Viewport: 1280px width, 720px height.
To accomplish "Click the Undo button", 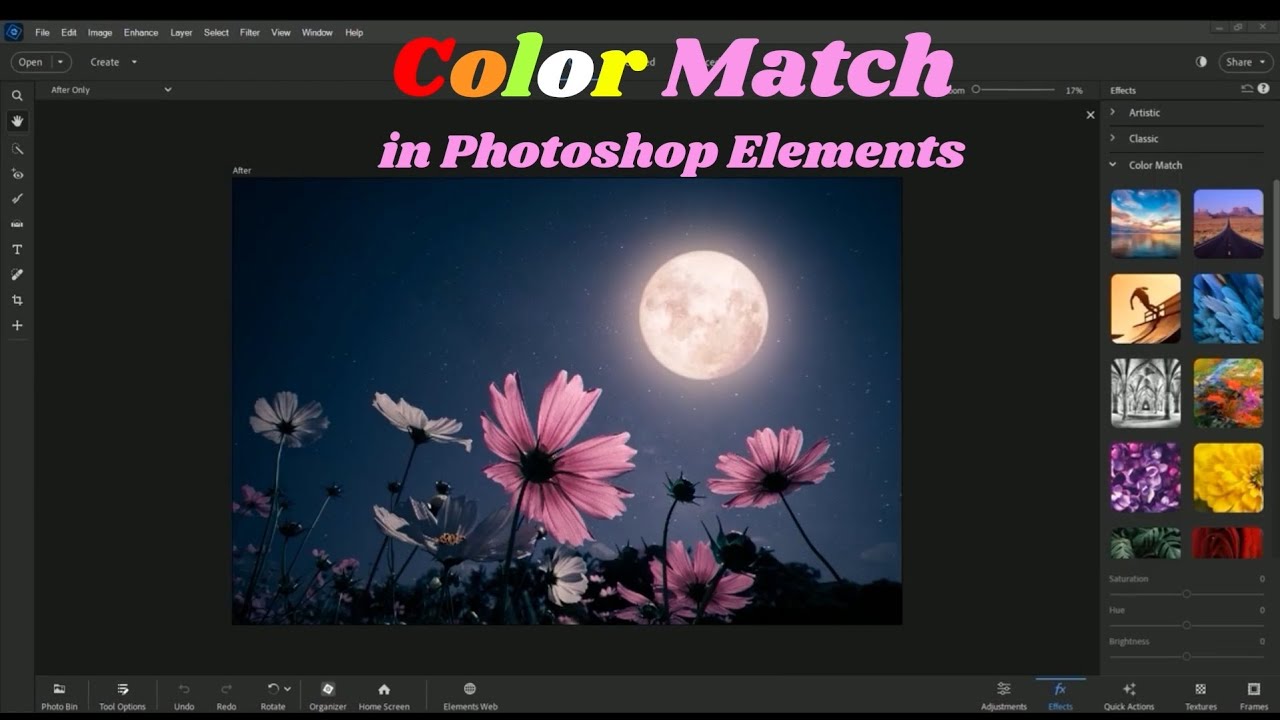I will pos(184,695).
